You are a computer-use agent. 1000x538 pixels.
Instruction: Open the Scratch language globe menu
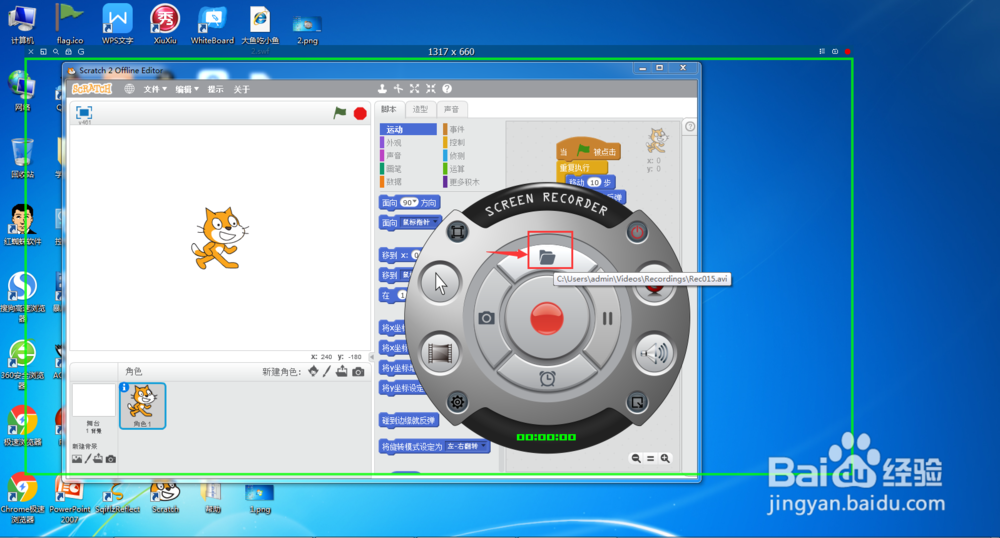[129, 89]
